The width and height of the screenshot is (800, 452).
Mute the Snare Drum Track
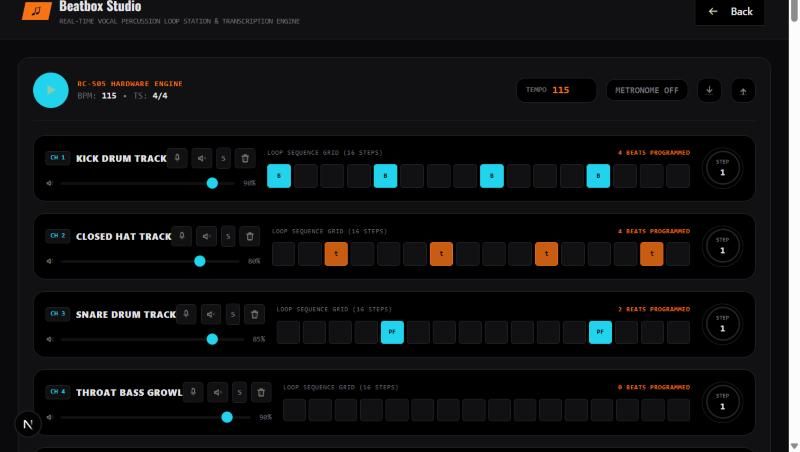[211, 314]
